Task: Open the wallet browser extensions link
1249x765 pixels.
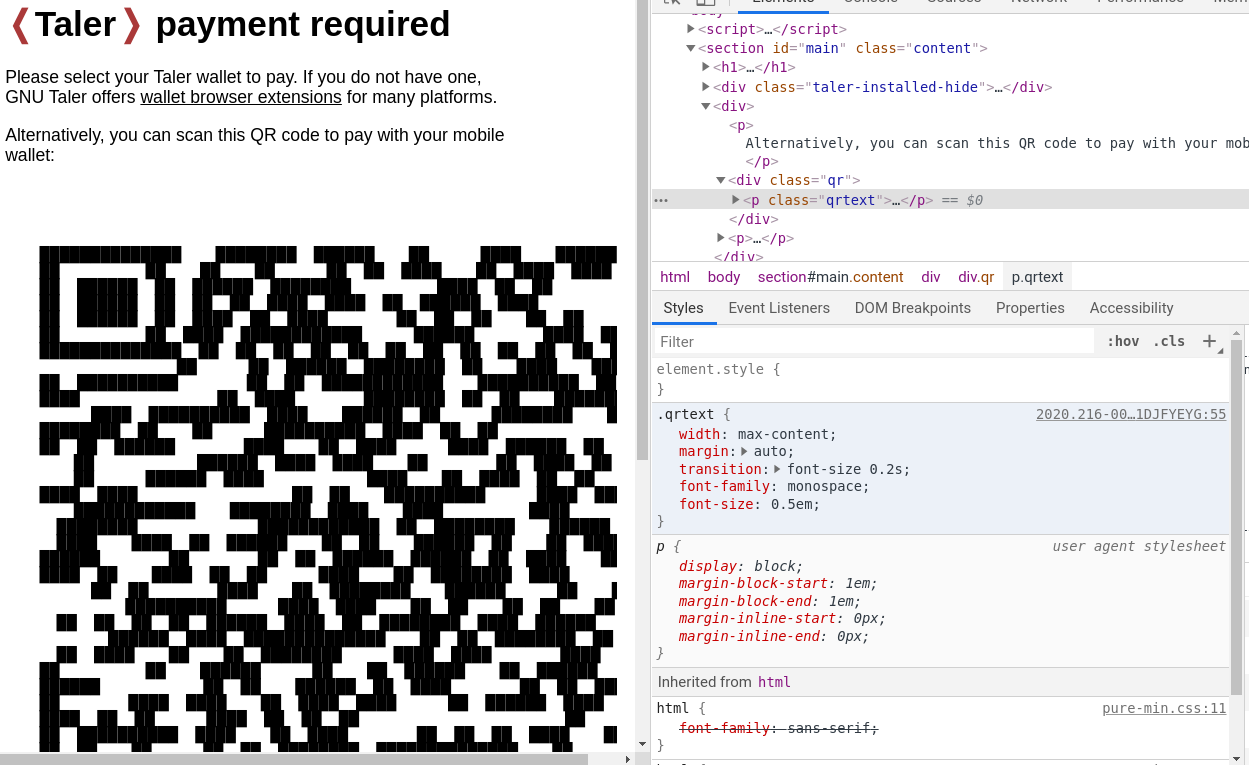Action: (241, 97)
